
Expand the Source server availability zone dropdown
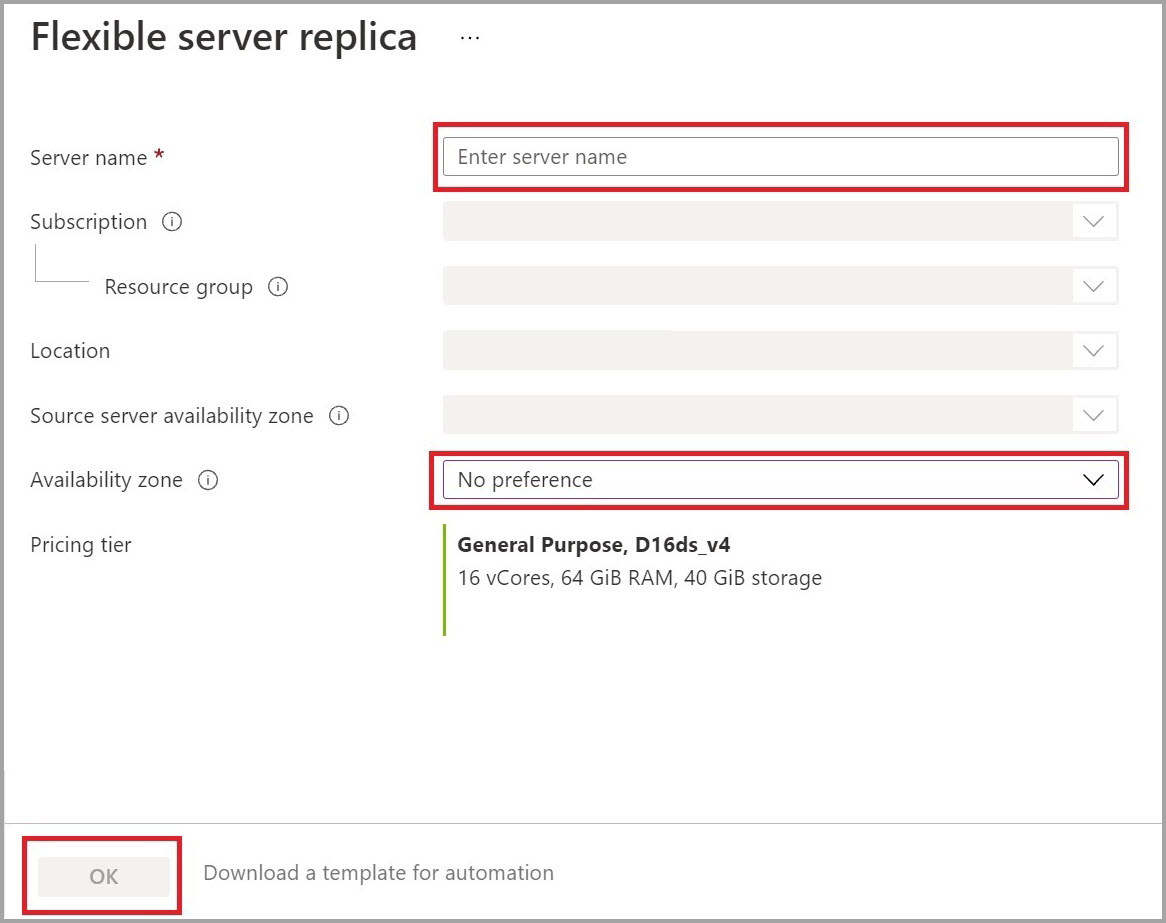coord(780,416)
